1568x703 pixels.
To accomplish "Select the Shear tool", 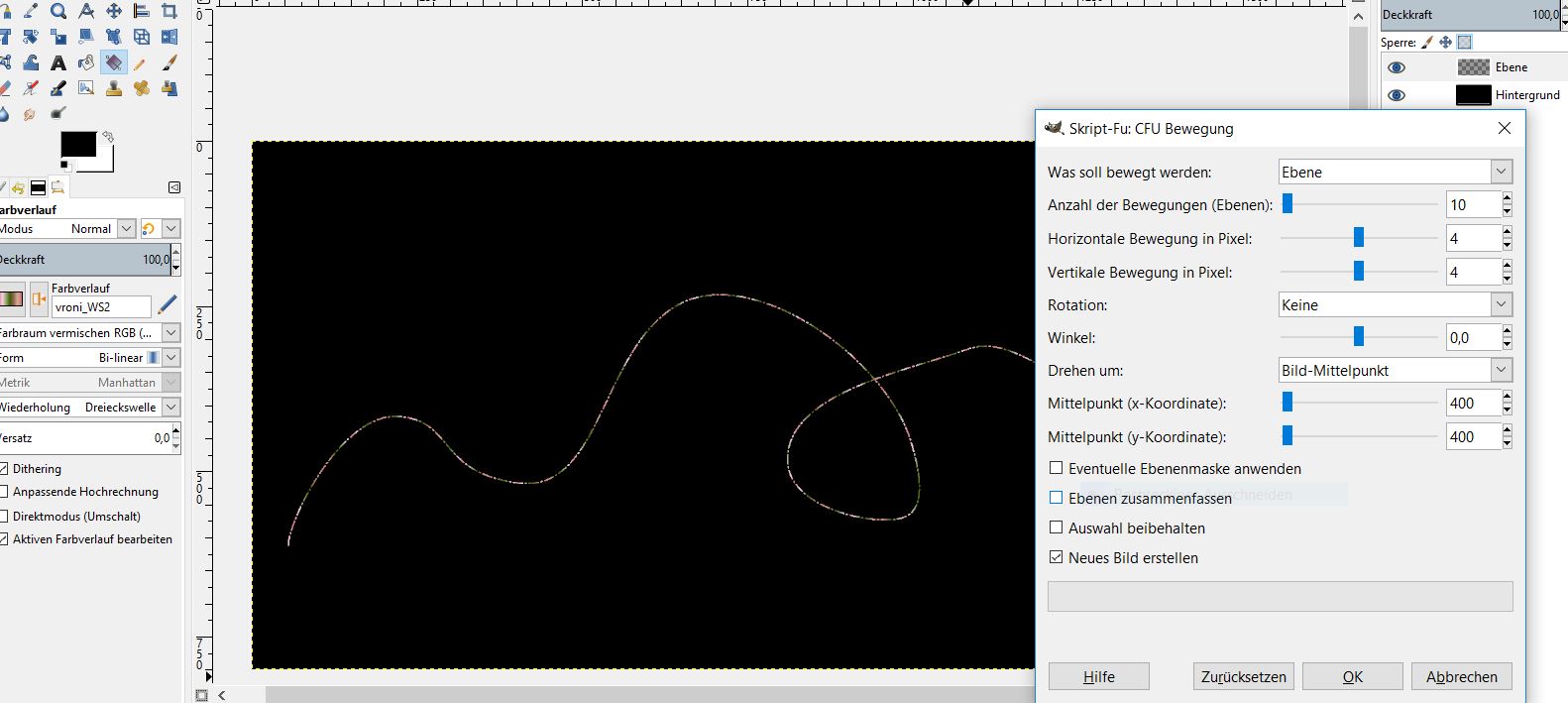I will [x=86, y=37].
